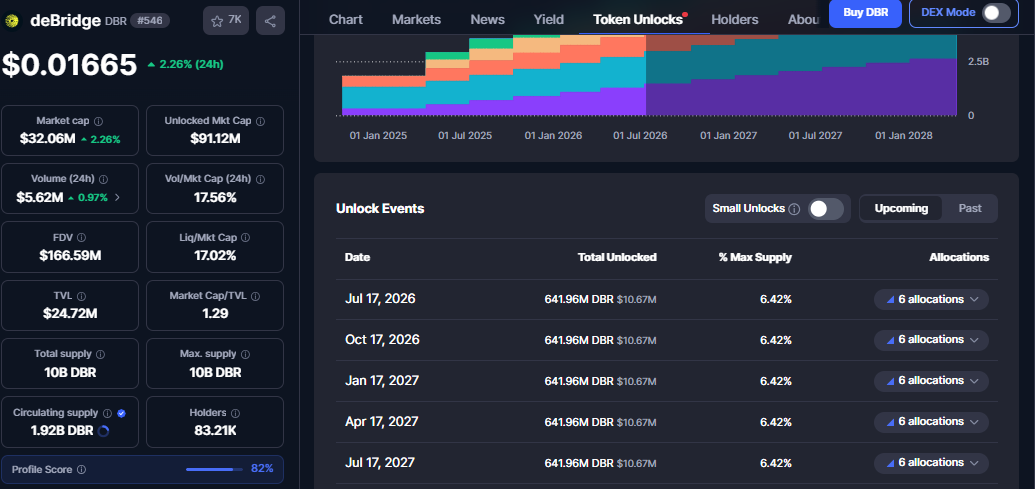The image size is (1035, 489).
Task: Click the circulating supply progress ring icon
Action: pyautogui.click(x=103, y=431)
